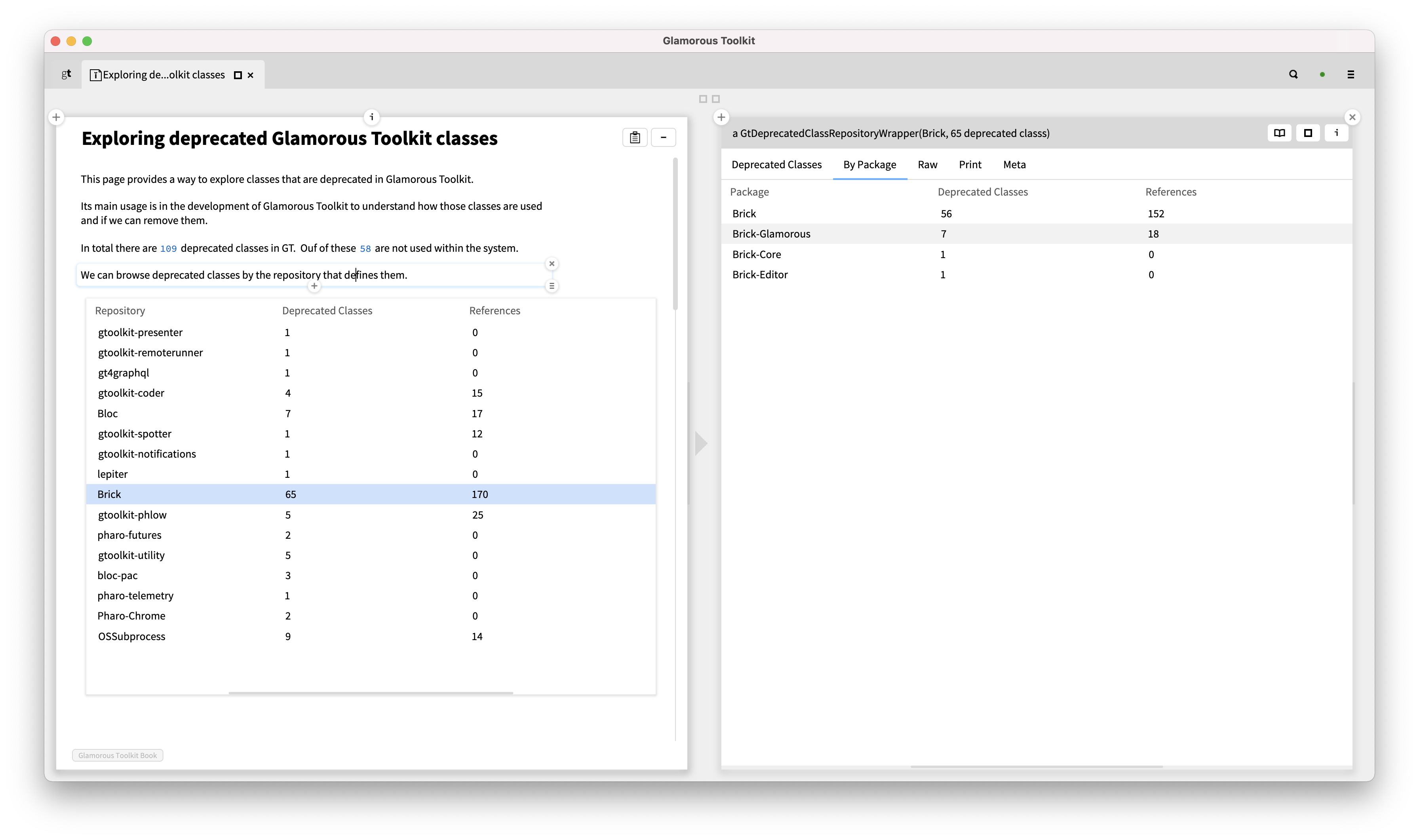
Task: Maximize inspector pane with square icon
Action: pos(1307,133)
